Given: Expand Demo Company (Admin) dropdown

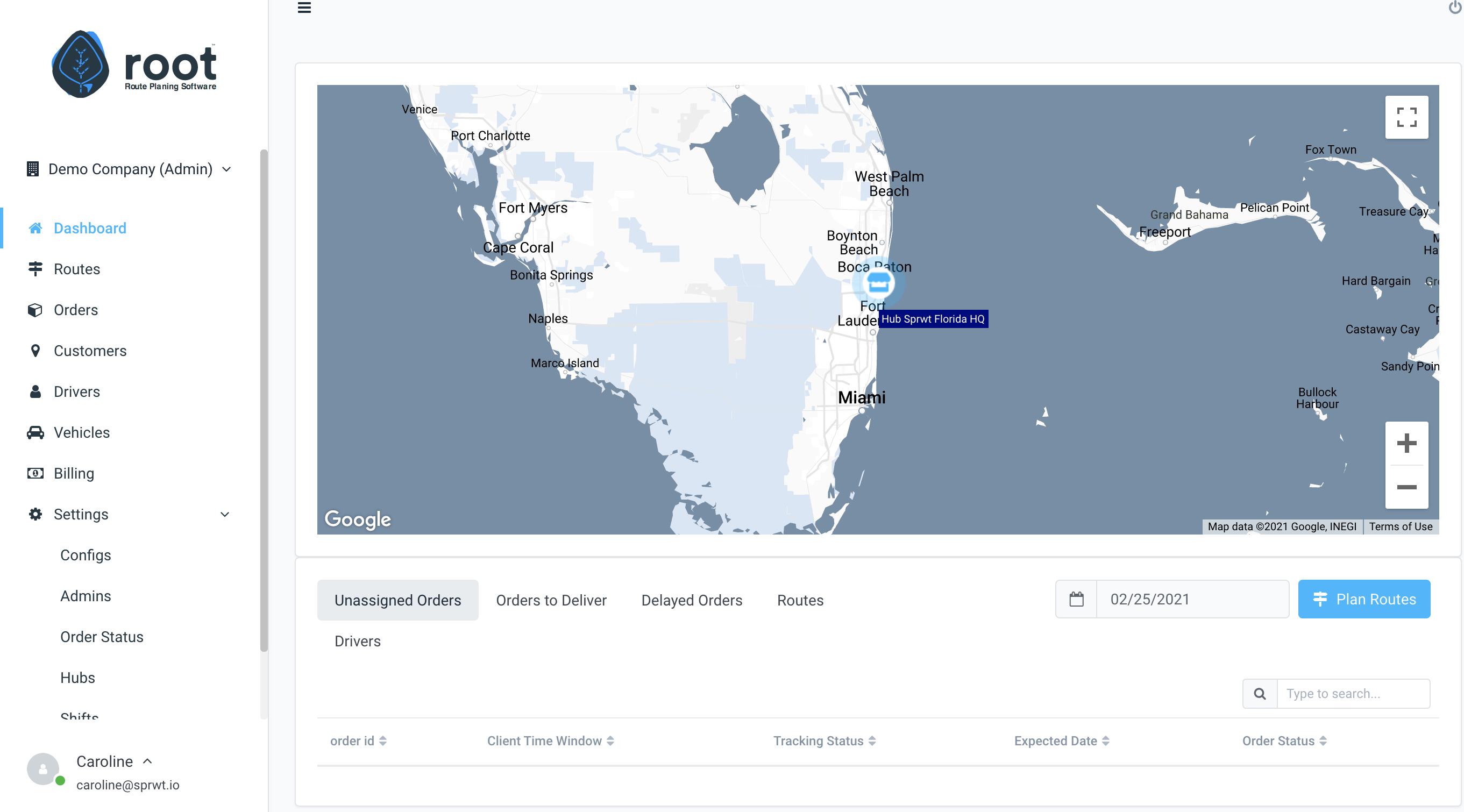Looking at the screenshot, I should (130, 169).
